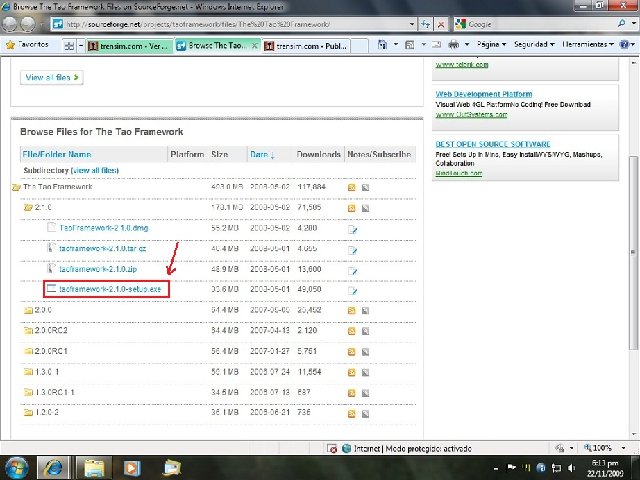This screenshot has width=640, height=480.
Task: Click the RSS feed icon for The Tao Framework row
Action: click(x=352, y=187)
